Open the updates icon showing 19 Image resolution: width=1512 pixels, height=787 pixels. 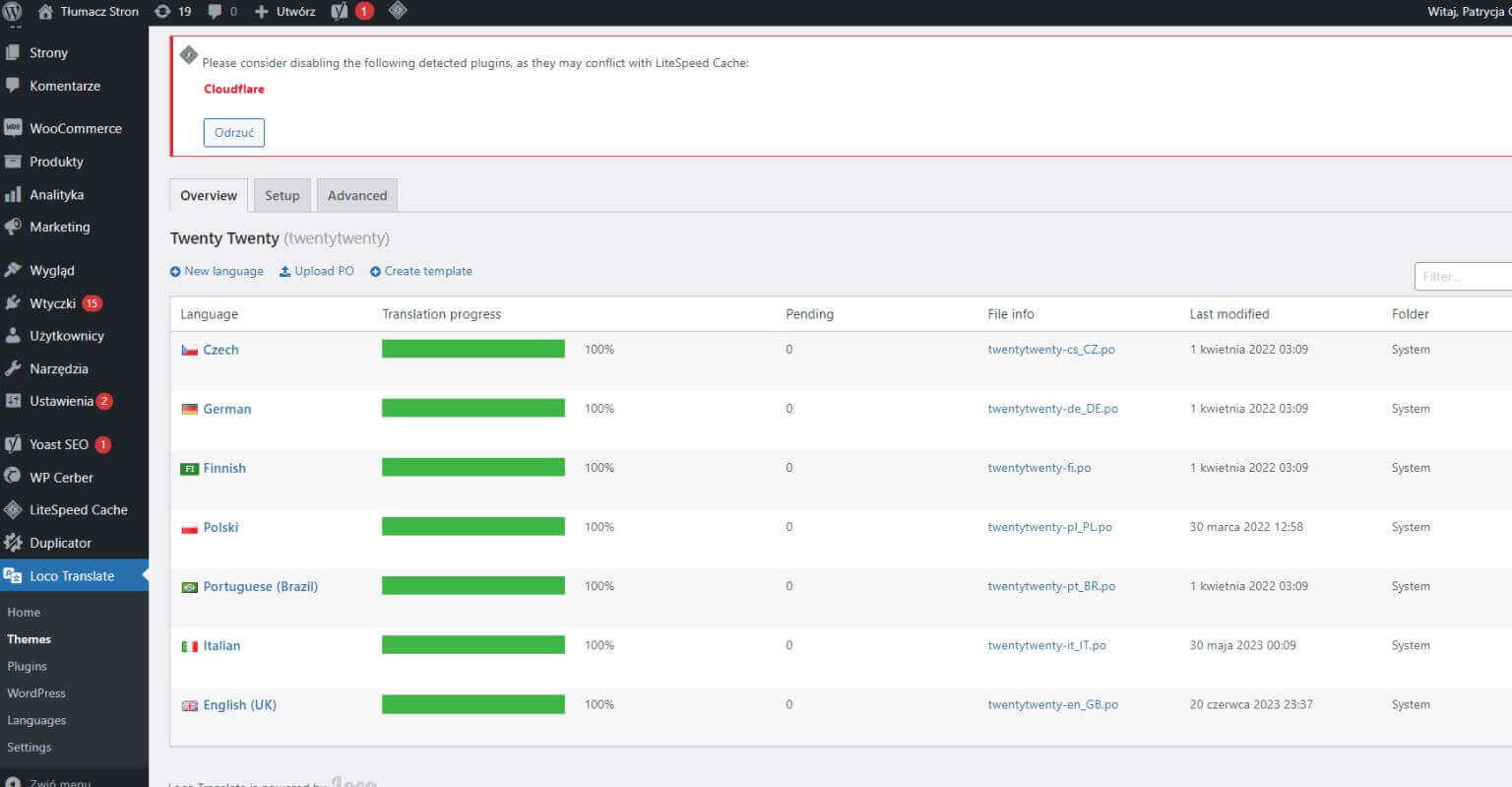162,12
